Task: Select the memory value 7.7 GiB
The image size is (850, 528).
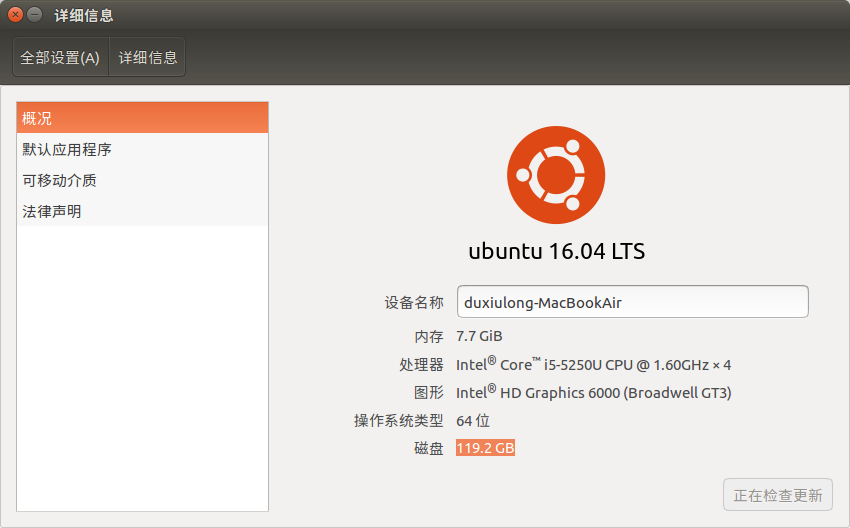Action: click(x=479, y=336)
